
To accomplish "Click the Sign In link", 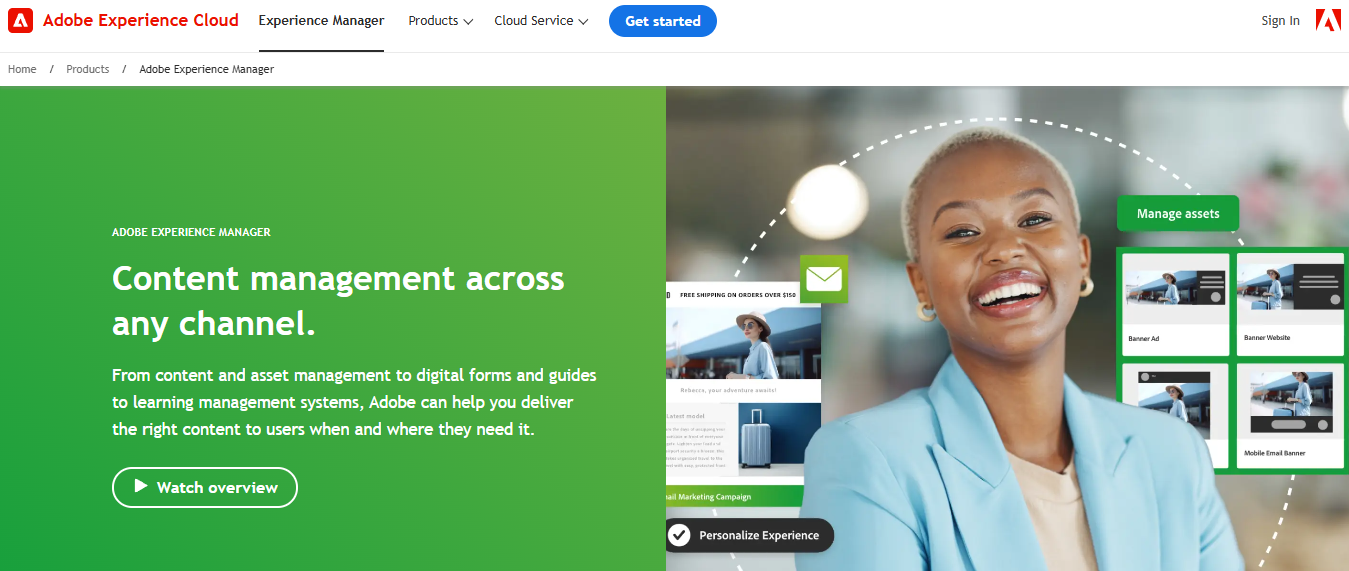I will [x=1281, y=21].
